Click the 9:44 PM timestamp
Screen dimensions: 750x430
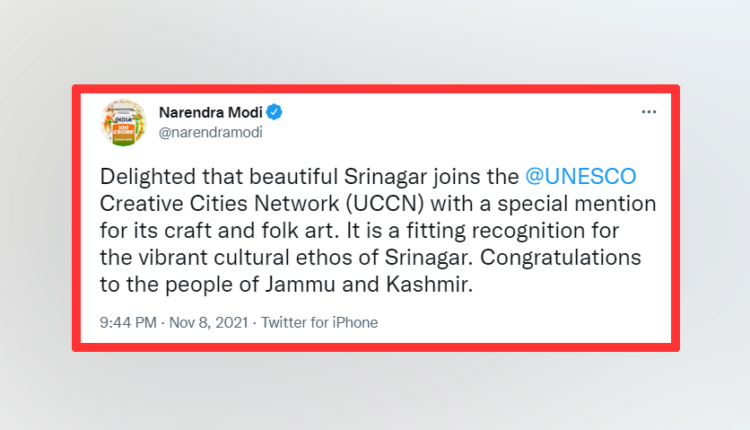(x=128, y=323)
